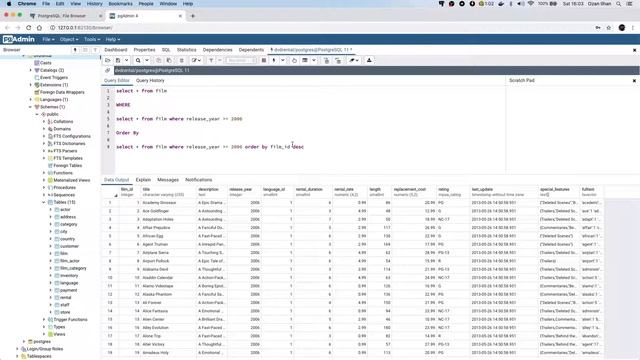Click the Chrome reload page icon
The height and width of the screenshot is (360, 640).
29,28
